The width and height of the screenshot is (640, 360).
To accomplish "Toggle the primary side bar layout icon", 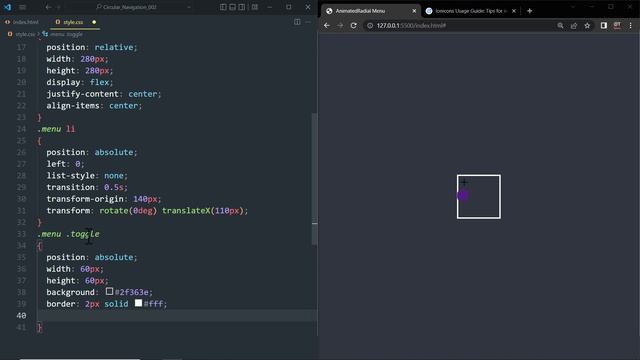I will point(223,7).
